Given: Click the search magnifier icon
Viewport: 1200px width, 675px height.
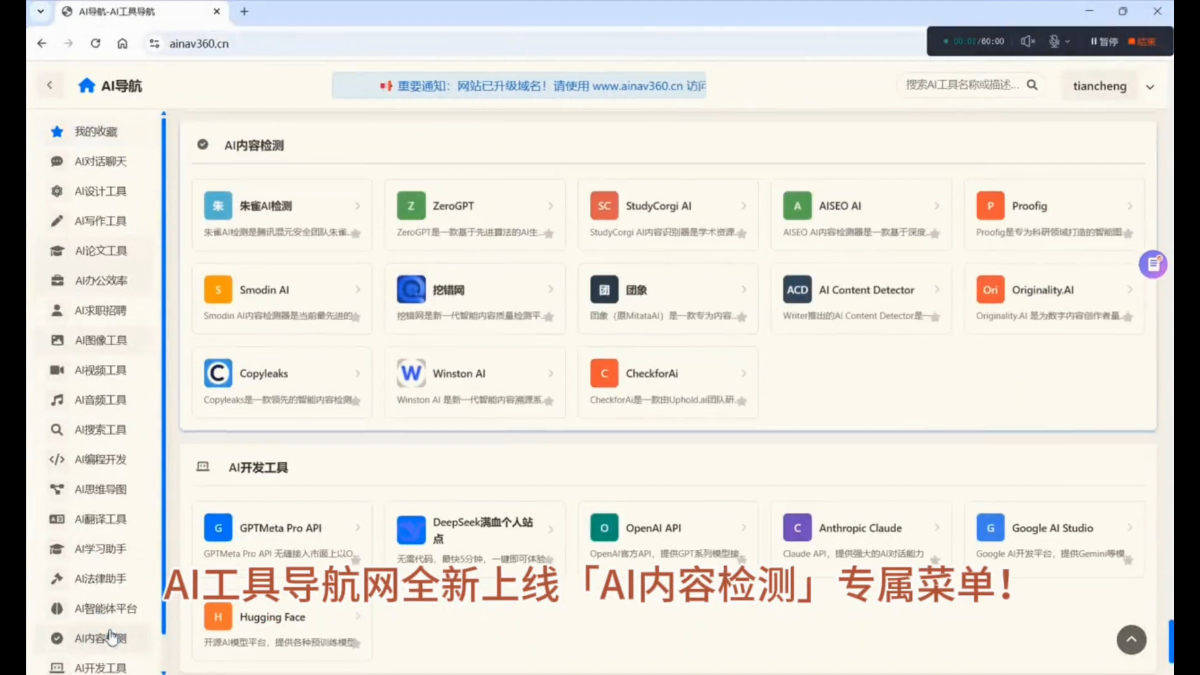Looking at the screenshot, I should click(1032, 85).
